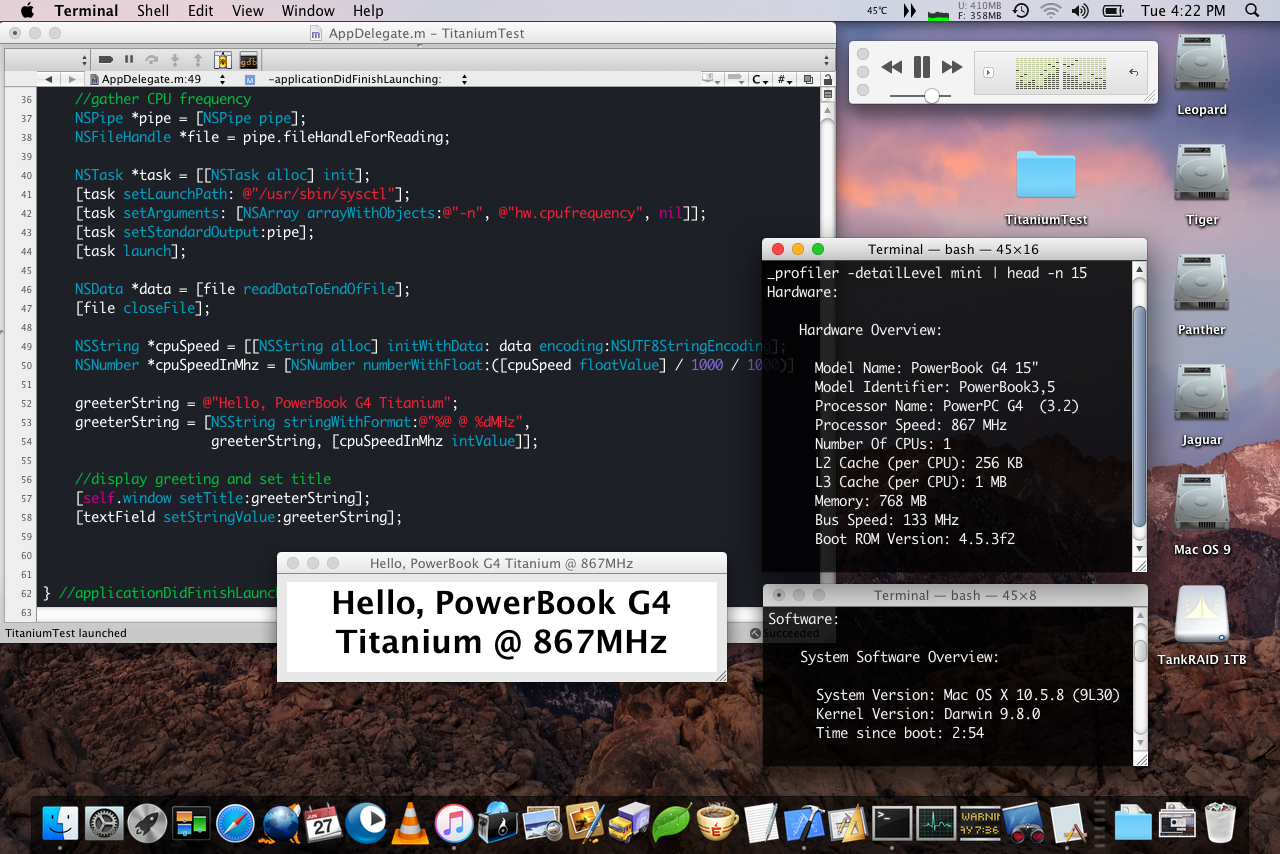Click the battery status icon

[1112, 11]
